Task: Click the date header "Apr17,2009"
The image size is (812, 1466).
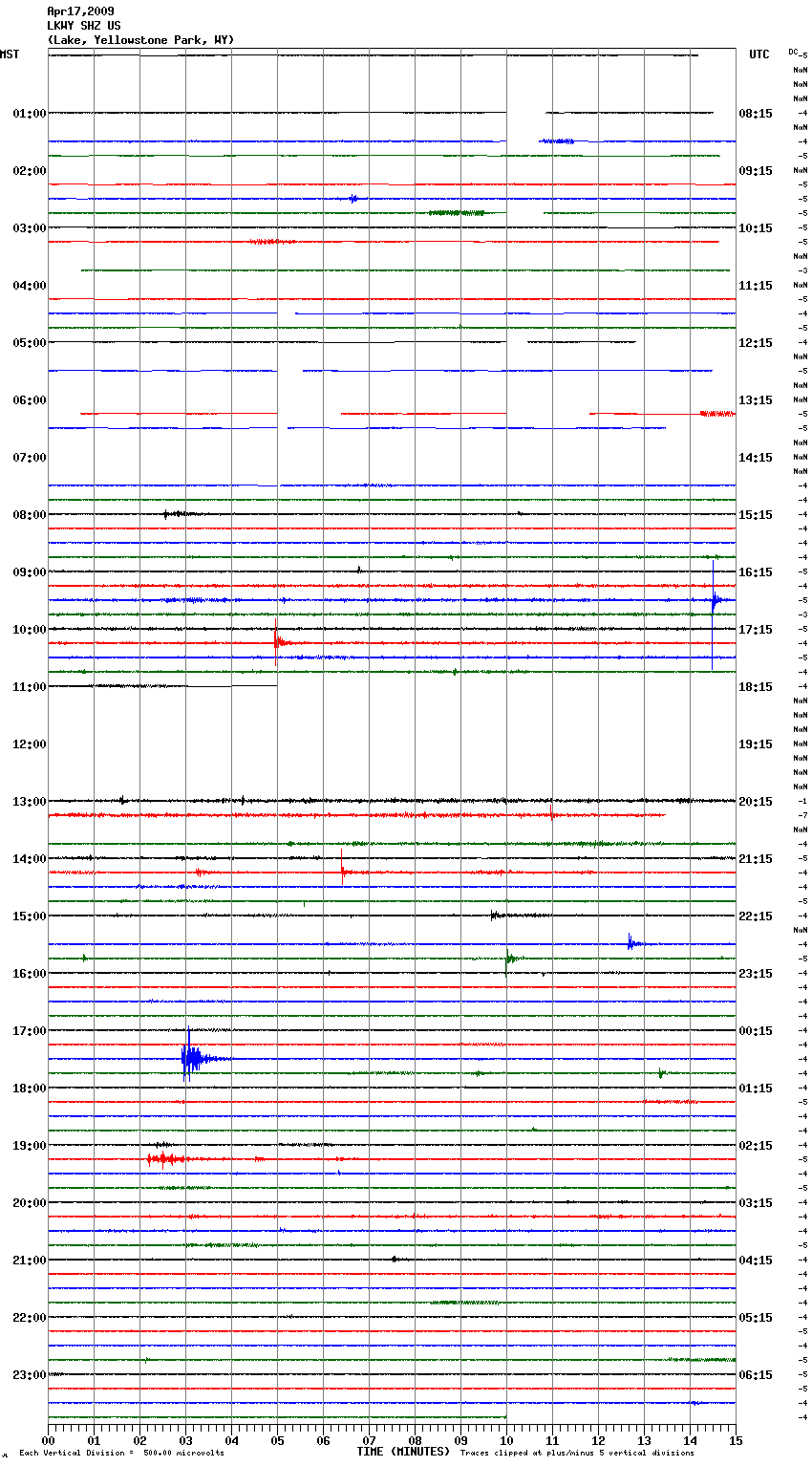Action: click(x=80, y=11)
